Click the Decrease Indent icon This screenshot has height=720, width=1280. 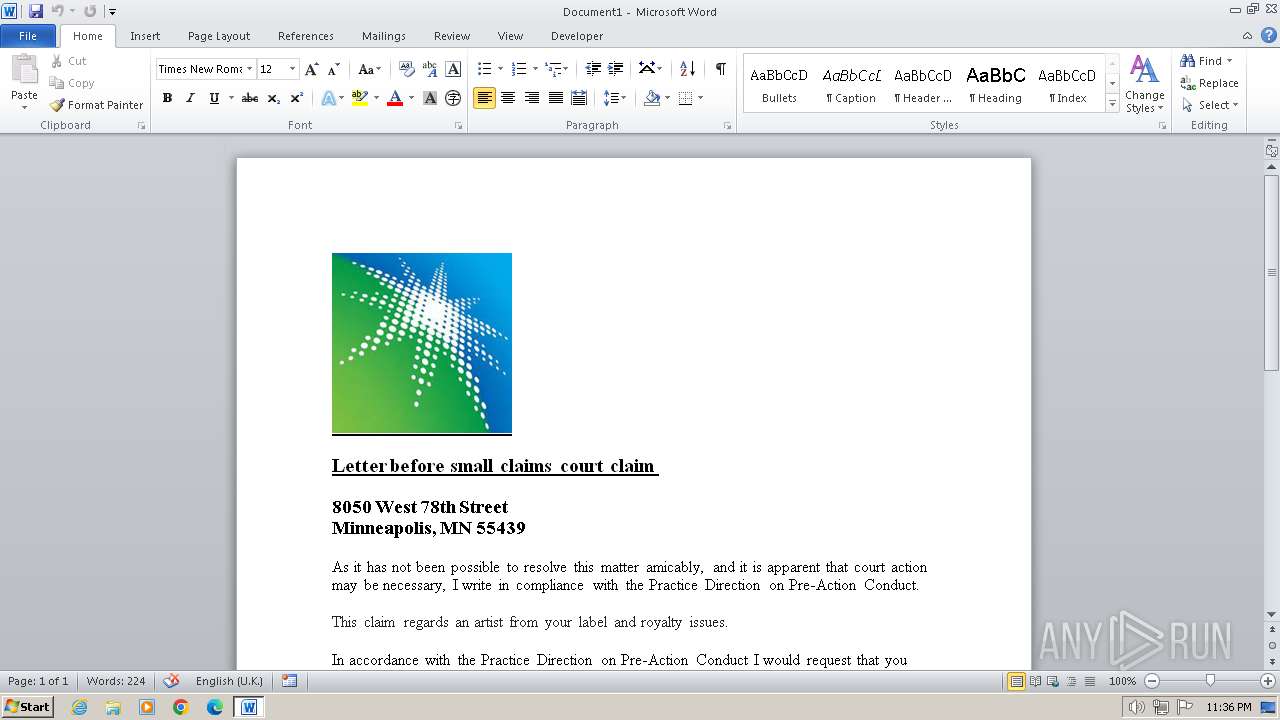tap(593, 69)
